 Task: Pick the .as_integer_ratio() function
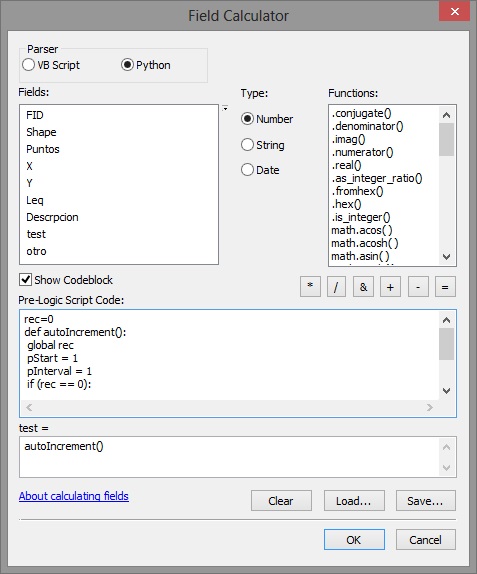377,178
